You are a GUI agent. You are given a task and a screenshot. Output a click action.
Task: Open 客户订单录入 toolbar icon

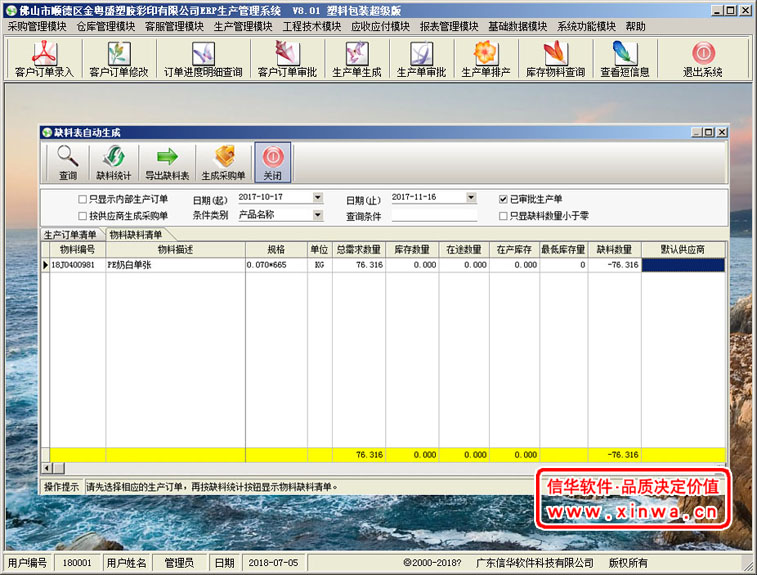44,59
